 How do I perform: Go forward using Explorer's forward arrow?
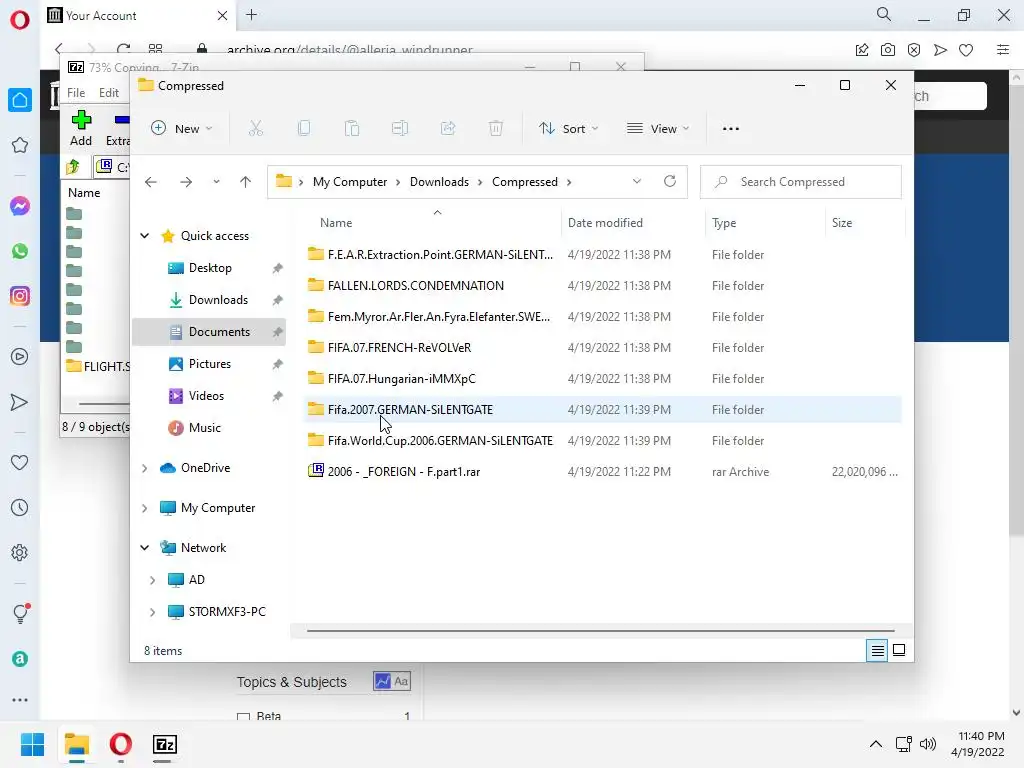click(186, 182)
